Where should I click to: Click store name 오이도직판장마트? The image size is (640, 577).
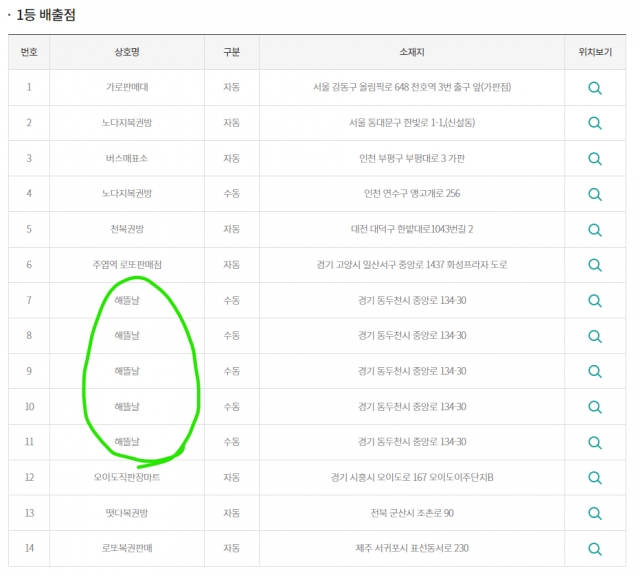point(127,477)
